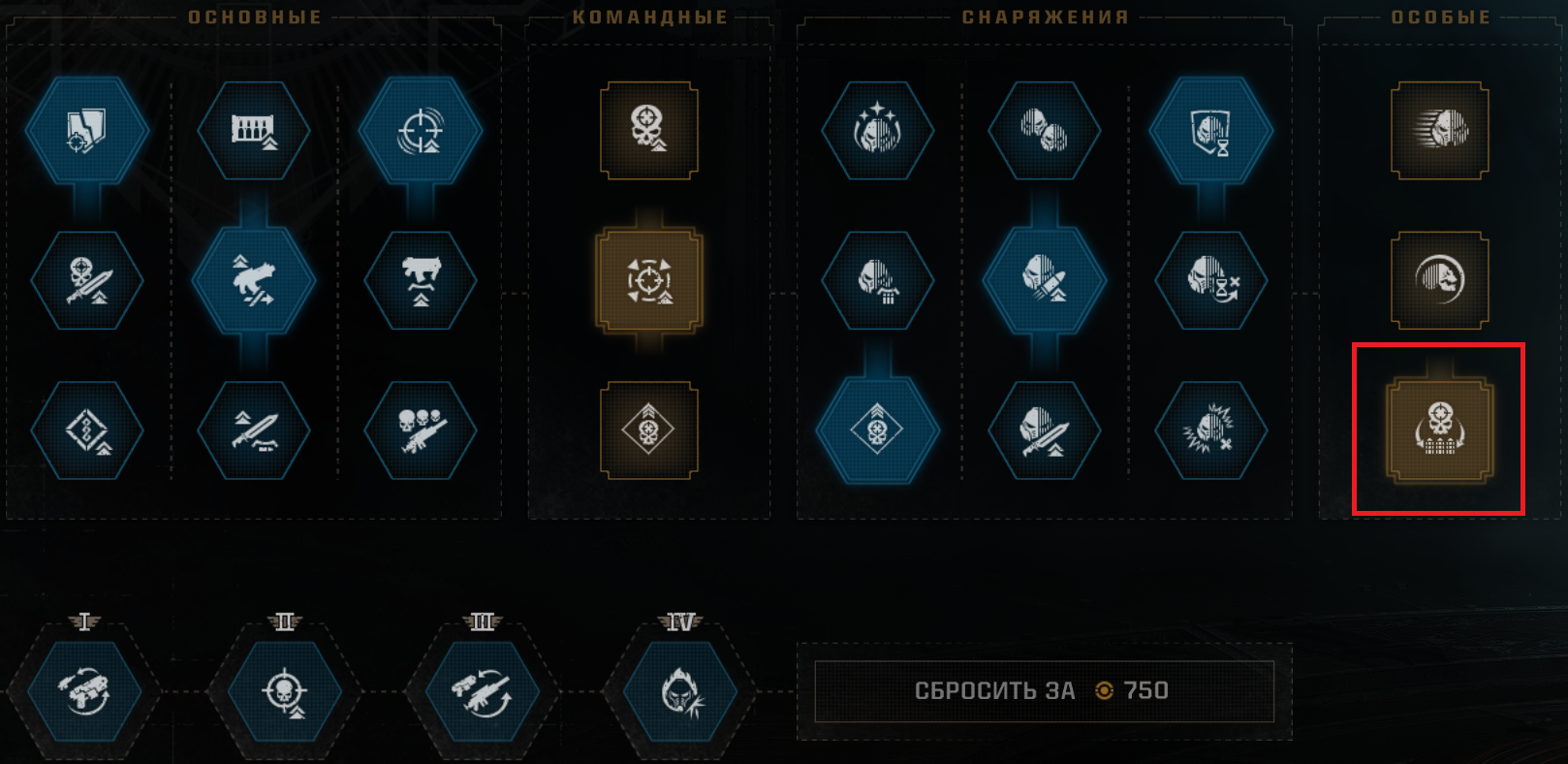Pick the helmet card with hourglass perk

pyautogui.click(x=1211, y=130)
